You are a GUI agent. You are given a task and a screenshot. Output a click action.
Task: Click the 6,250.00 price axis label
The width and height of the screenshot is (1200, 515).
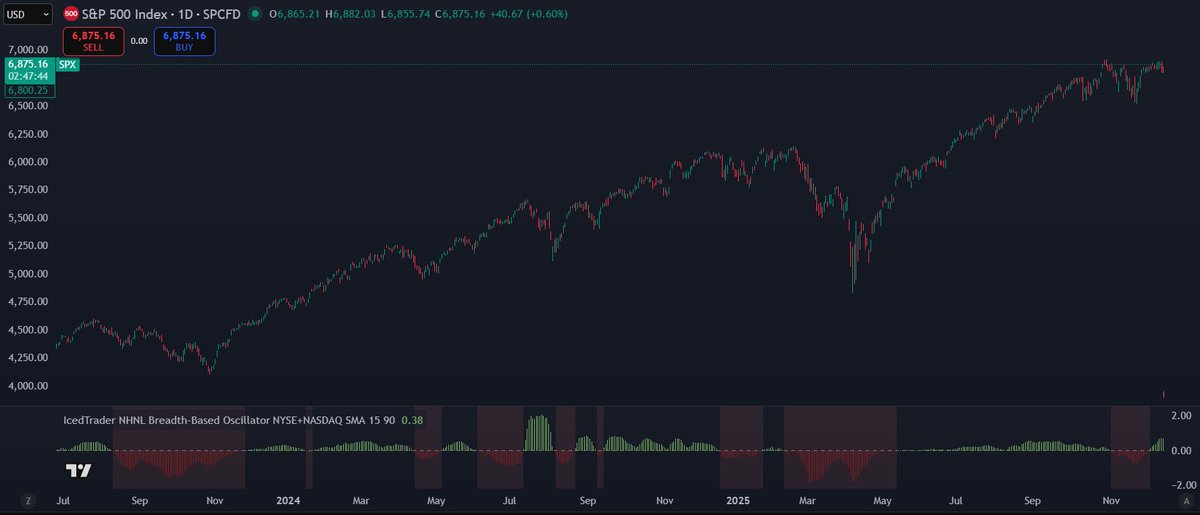coord(29,133)
